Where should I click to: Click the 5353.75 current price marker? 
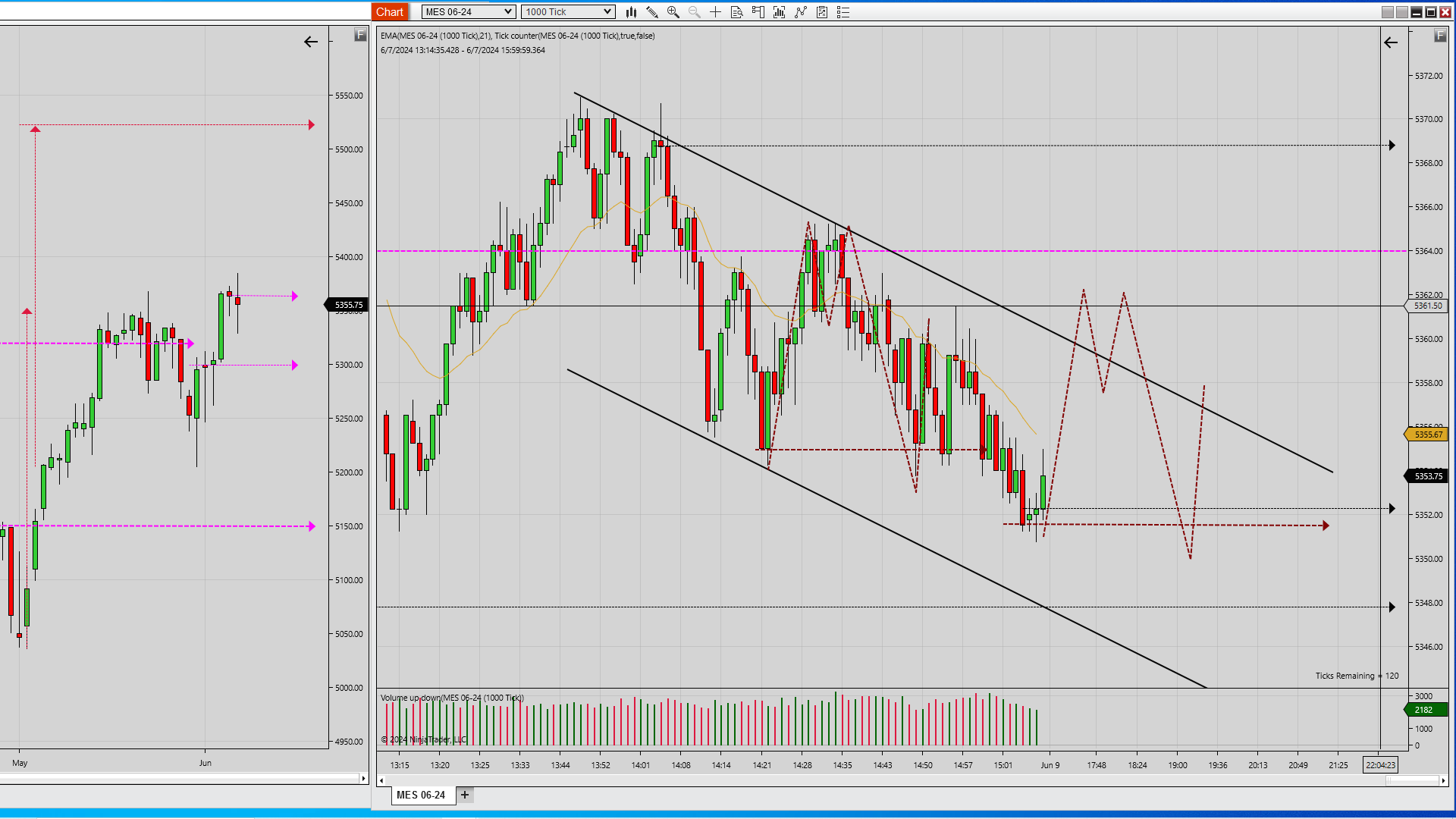pyautogui.click(x=1427, y=476)
